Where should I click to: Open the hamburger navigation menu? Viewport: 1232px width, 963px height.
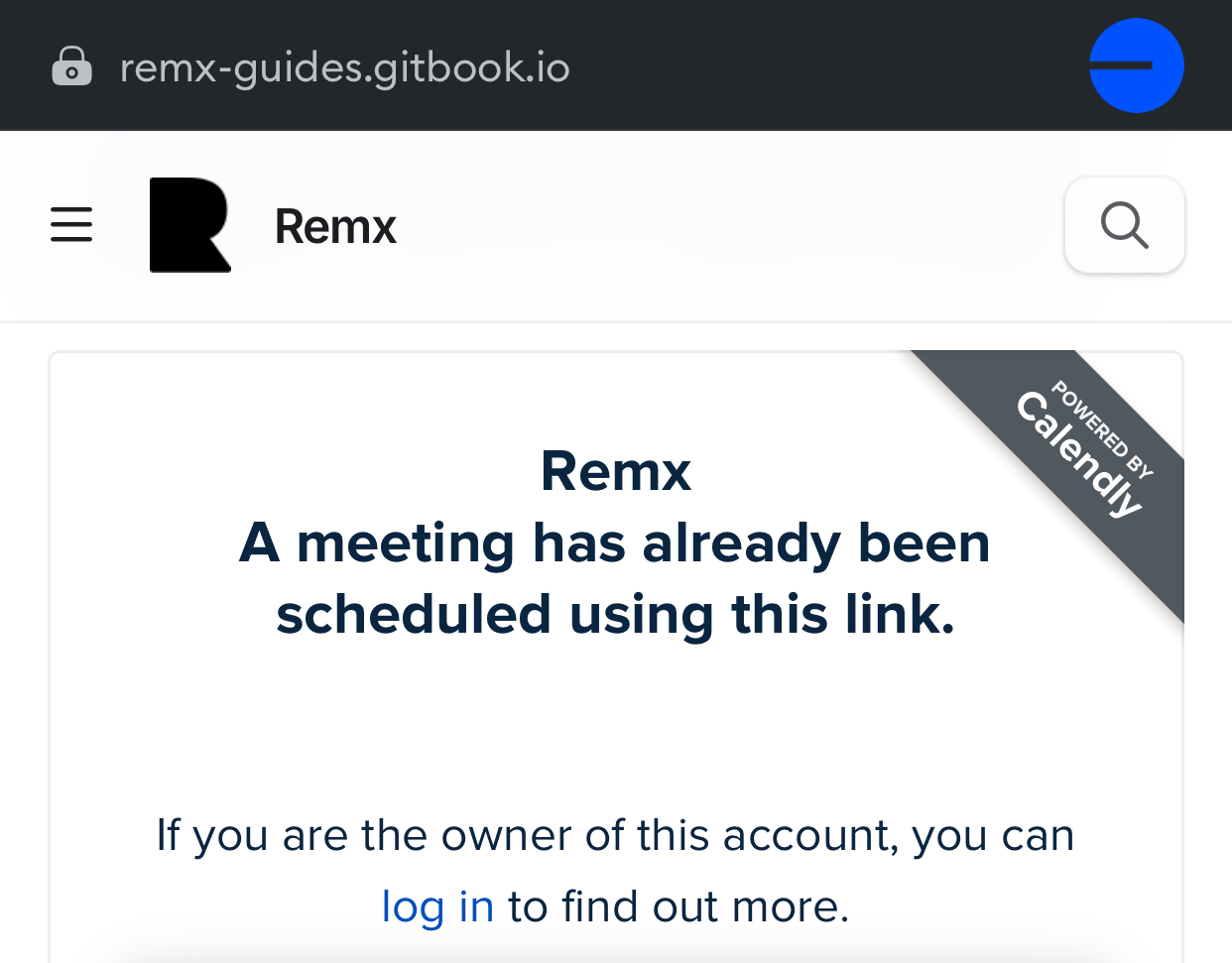click(x=71, y=225)
